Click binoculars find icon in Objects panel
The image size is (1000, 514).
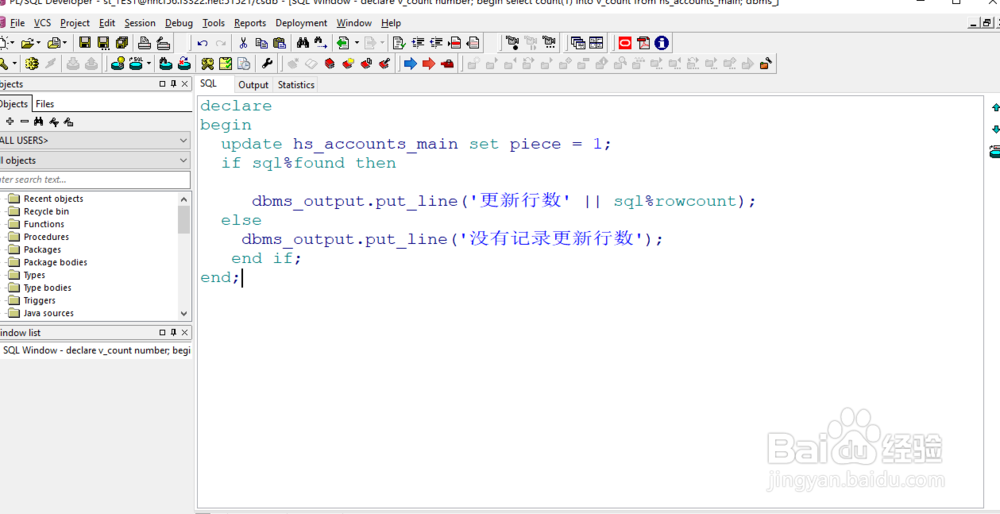(39, 121)
